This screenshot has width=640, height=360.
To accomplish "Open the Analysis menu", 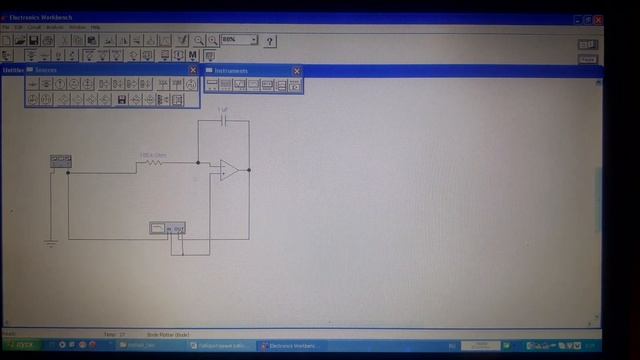I will point(55,27).
